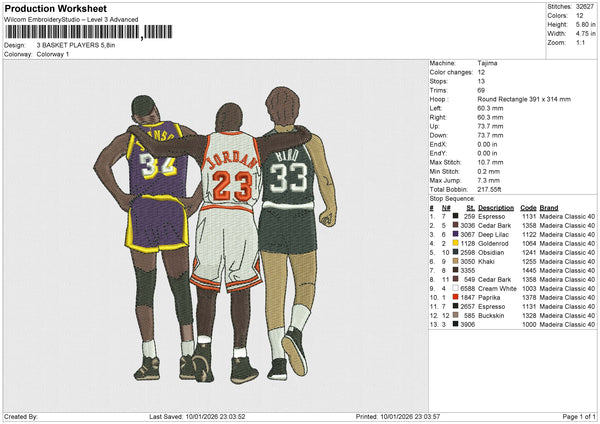The image size is (600, 424).
Task: Click the swatch in stop row 13
Action: coord(455,325)
